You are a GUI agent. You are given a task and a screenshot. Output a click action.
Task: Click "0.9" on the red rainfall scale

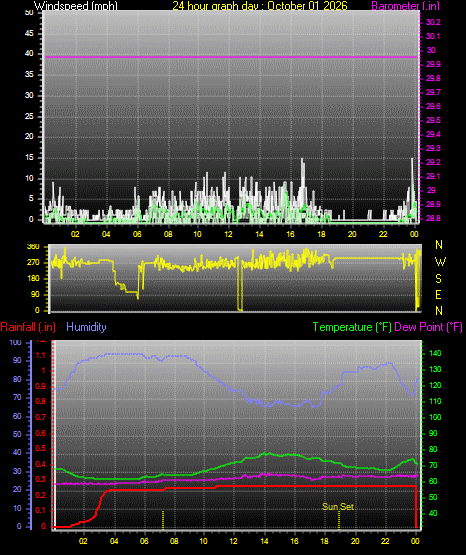pyautogui.click(x=41, y=386)
